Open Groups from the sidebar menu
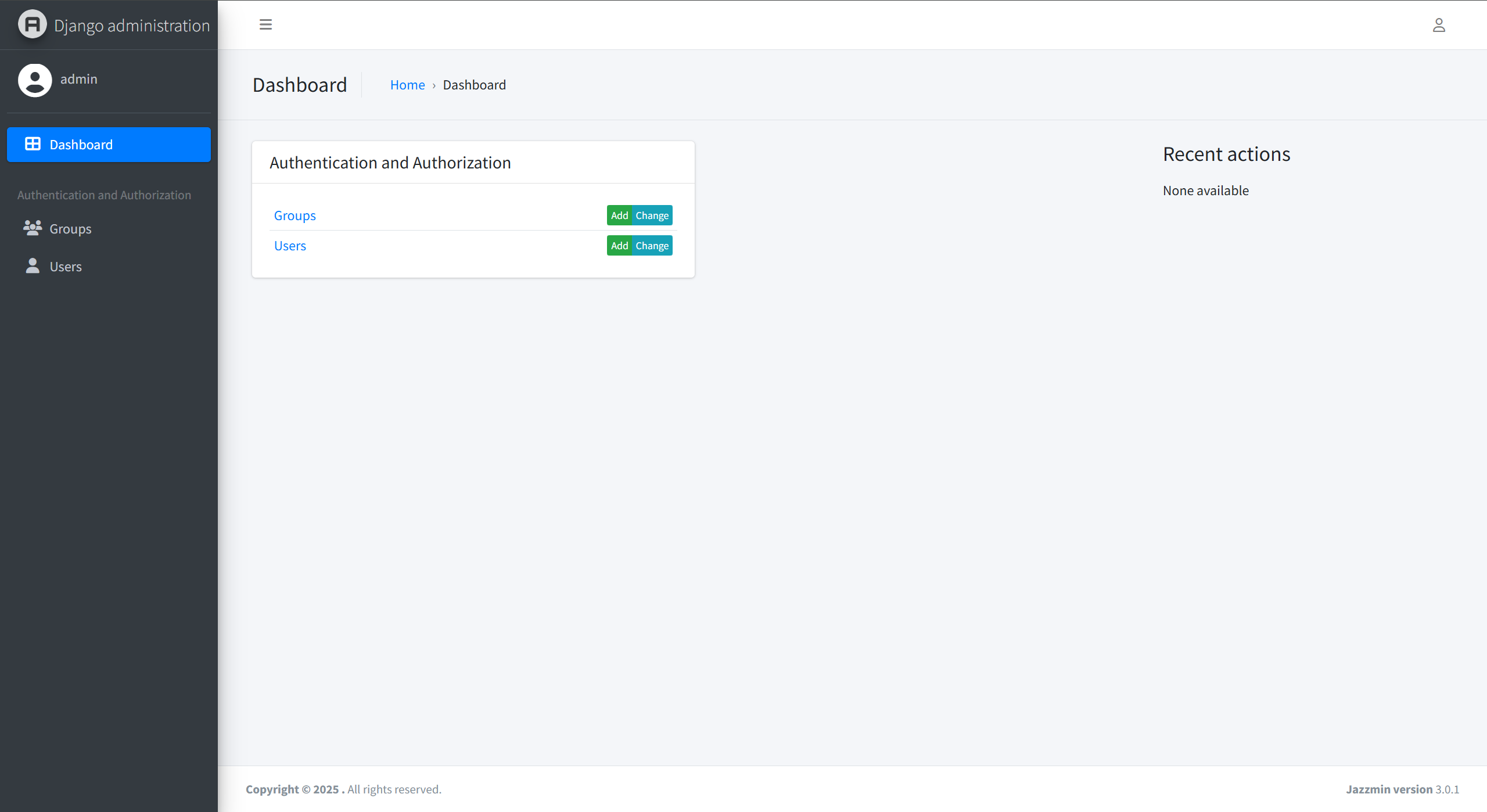 coord(109,229)
